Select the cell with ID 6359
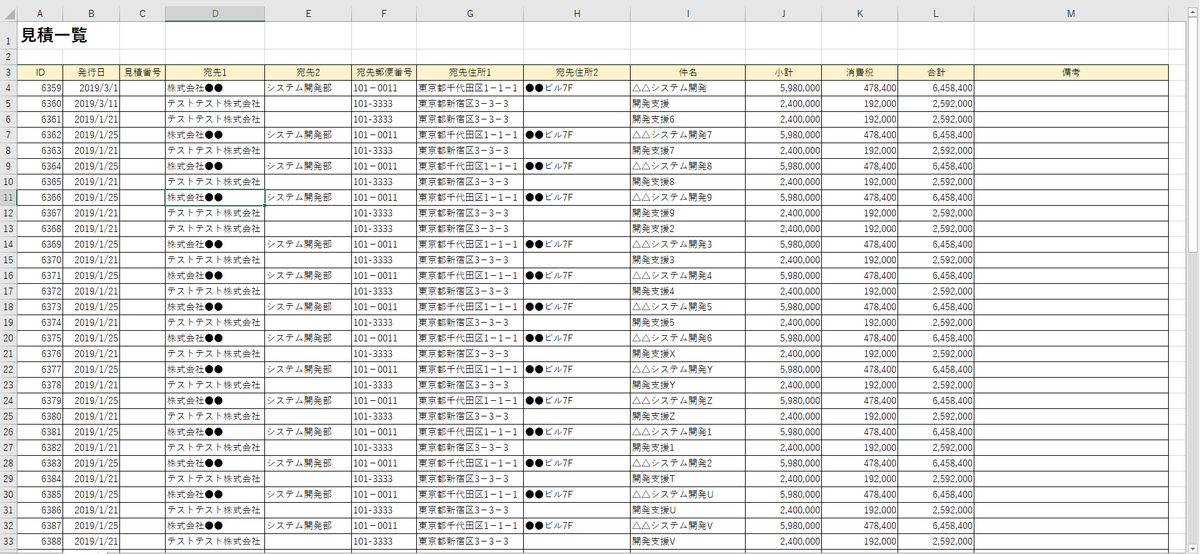This screenshot has height=554, width=1200. pos(40,88)
